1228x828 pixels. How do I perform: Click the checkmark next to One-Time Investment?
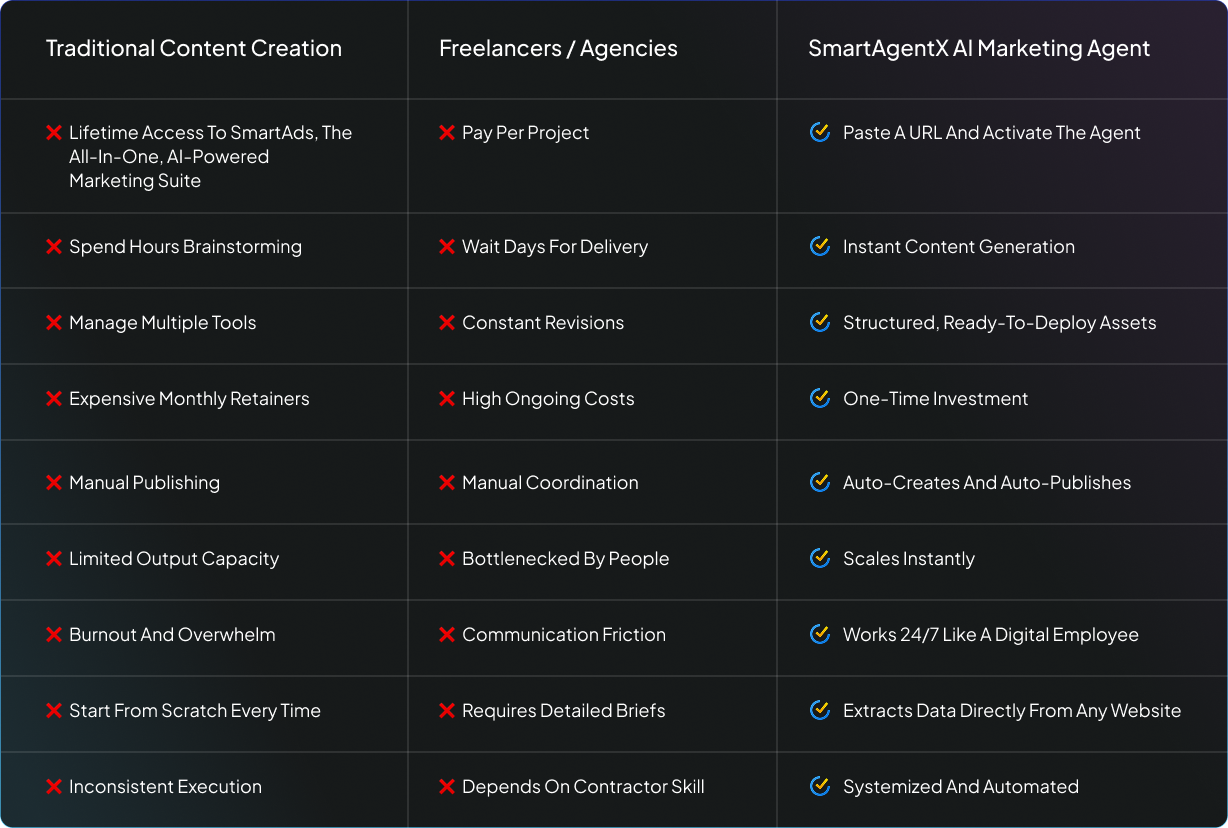(x=820, y=398)
